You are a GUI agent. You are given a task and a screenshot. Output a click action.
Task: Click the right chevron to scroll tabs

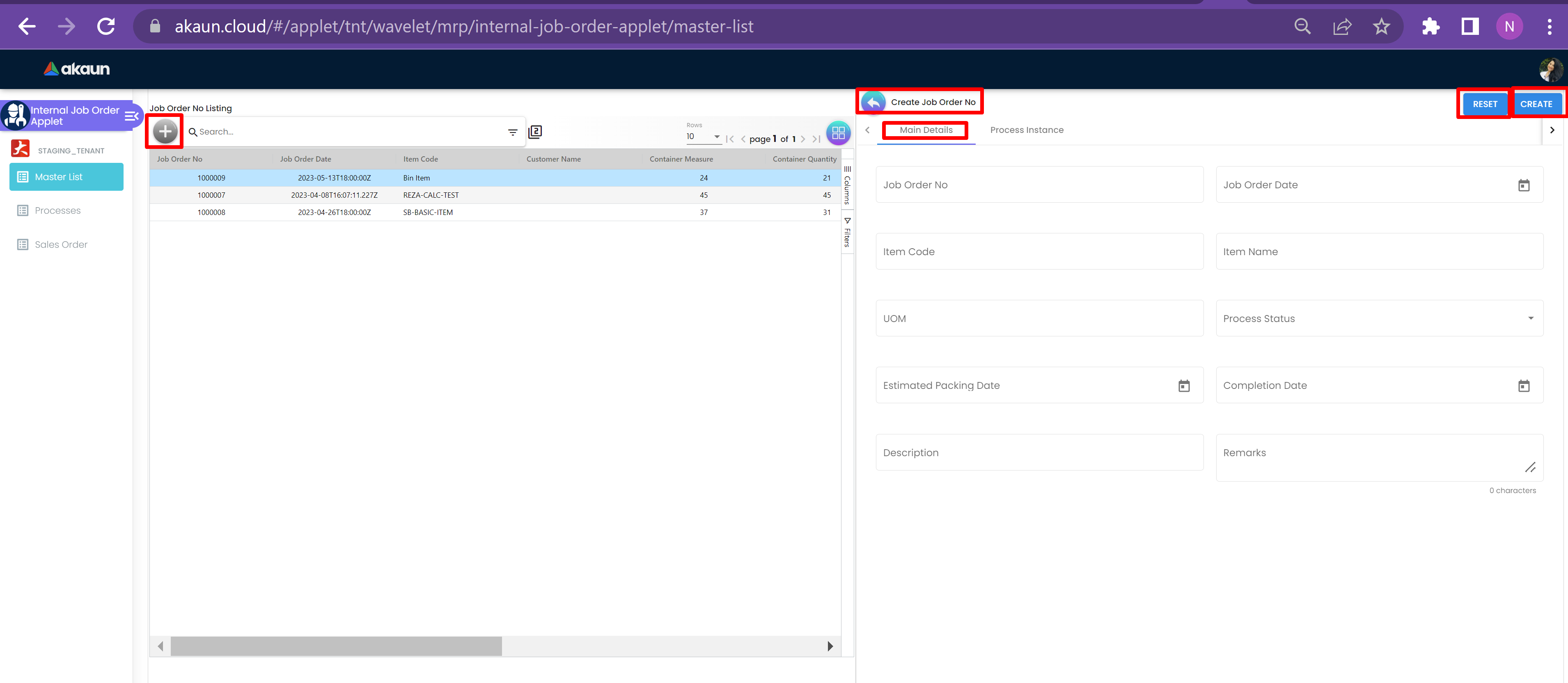(x=1552, y=130)
